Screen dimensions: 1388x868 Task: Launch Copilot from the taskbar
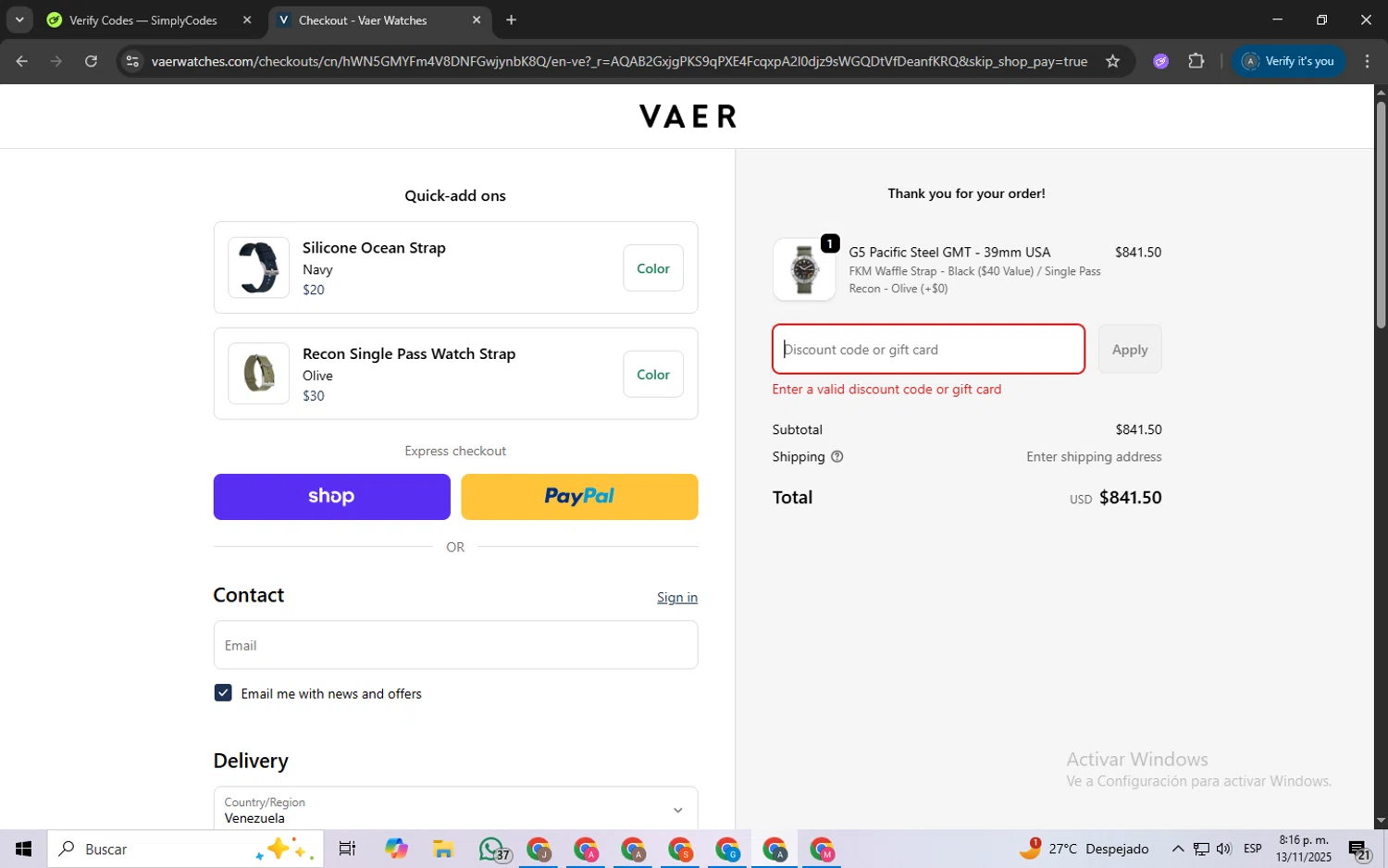tap(396, 849)
